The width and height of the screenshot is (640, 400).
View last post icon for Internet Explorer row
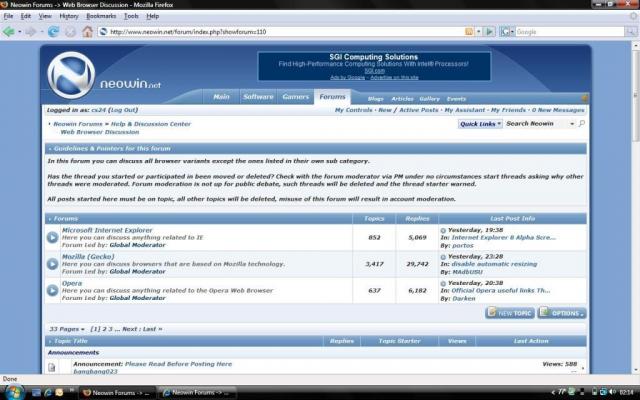point(443,230)
